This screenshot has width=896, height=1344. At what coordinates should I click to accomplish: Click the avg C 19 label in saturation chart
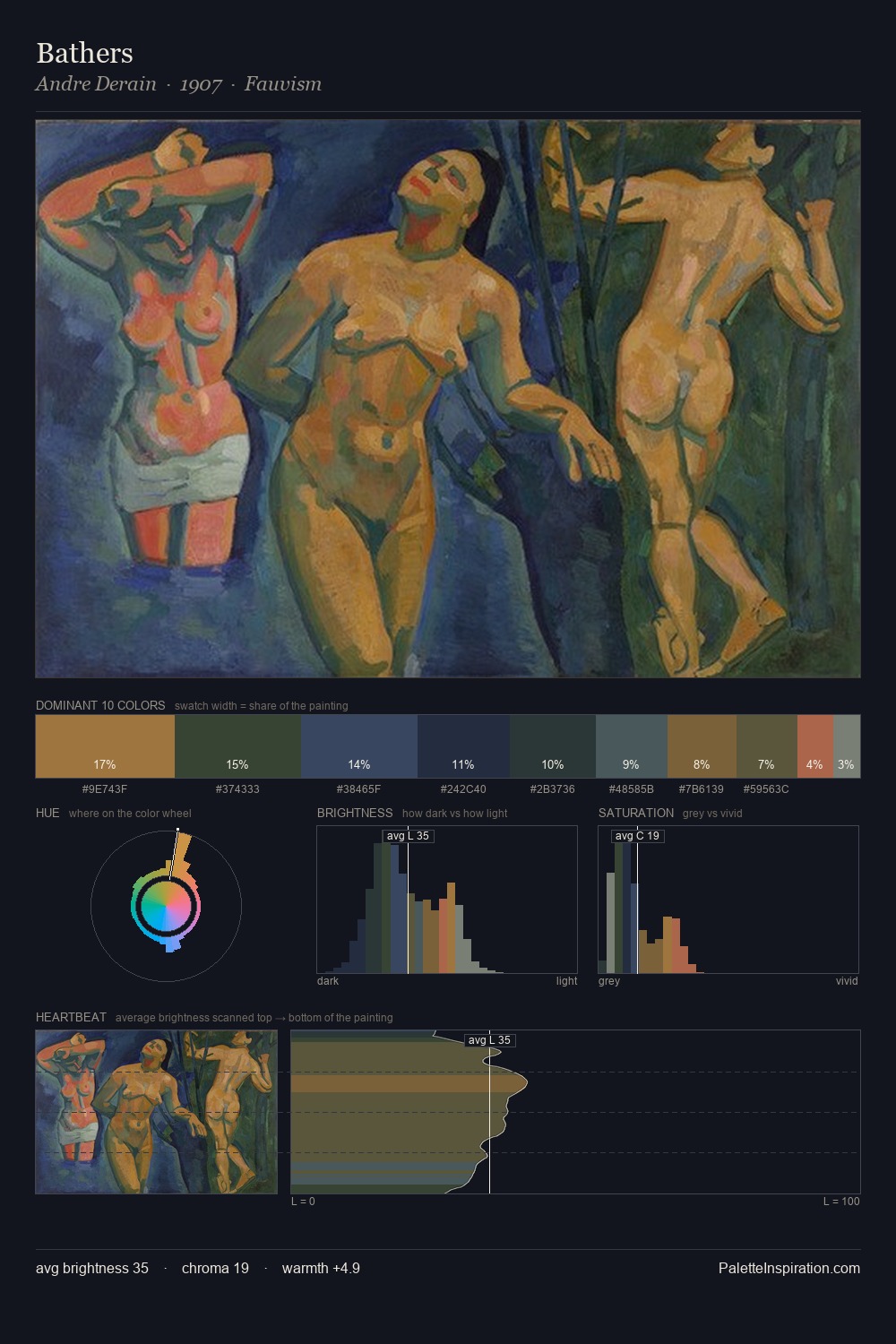[x=638, y=836]
